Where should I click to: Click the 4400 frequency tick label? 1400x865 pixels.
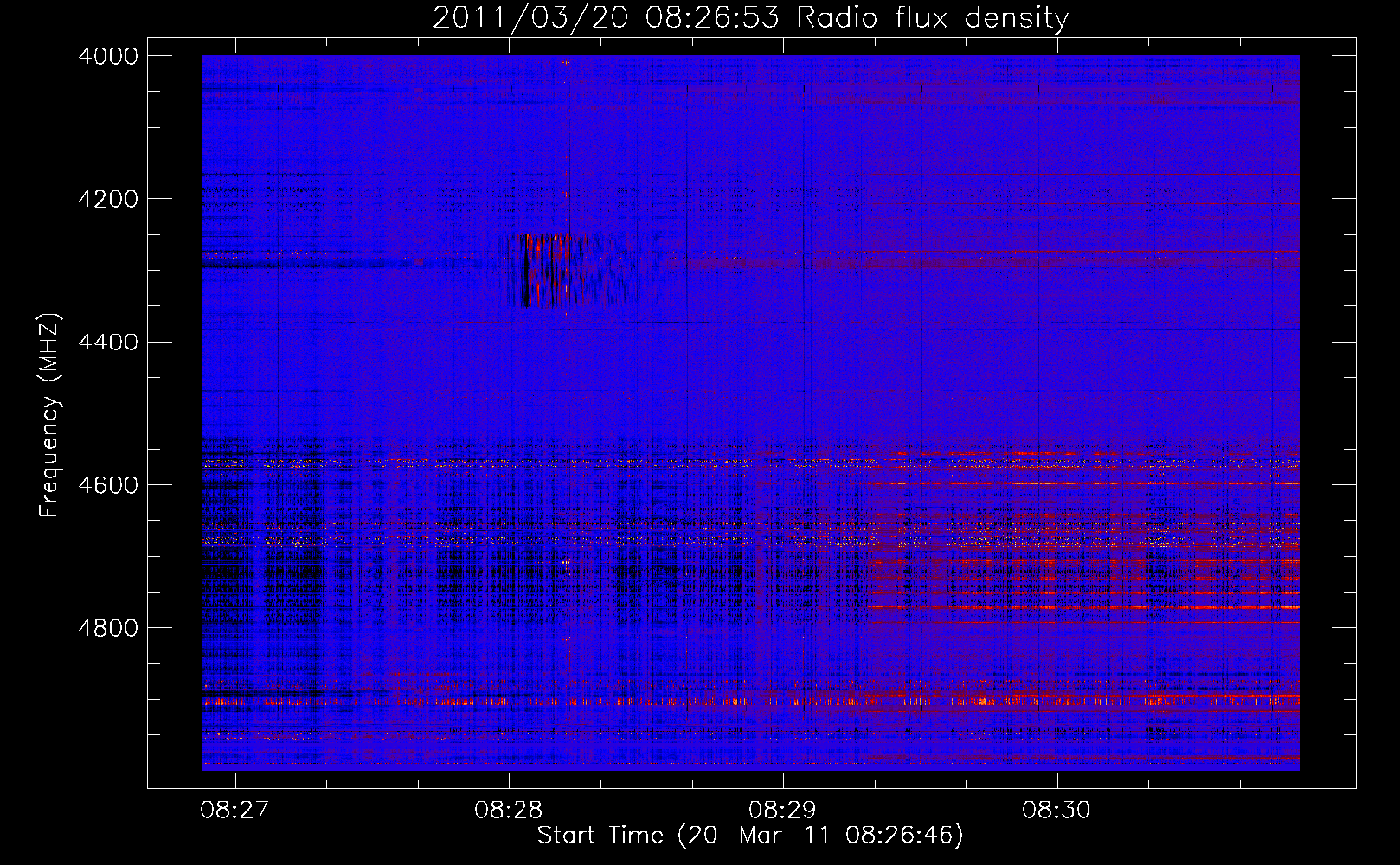click(x=108, y=342)
